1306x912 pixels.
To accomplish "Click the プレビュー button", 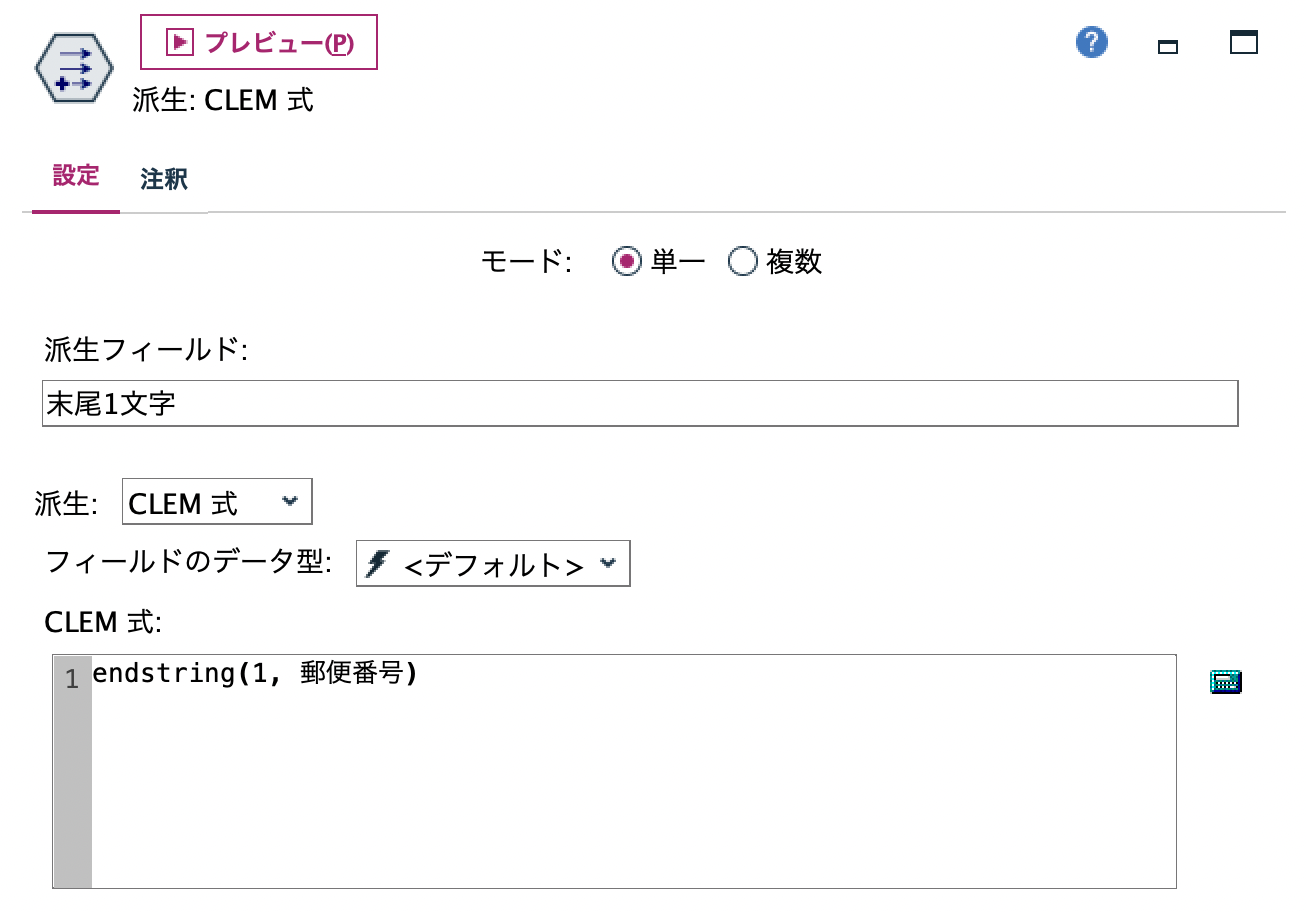I will 257,41.
